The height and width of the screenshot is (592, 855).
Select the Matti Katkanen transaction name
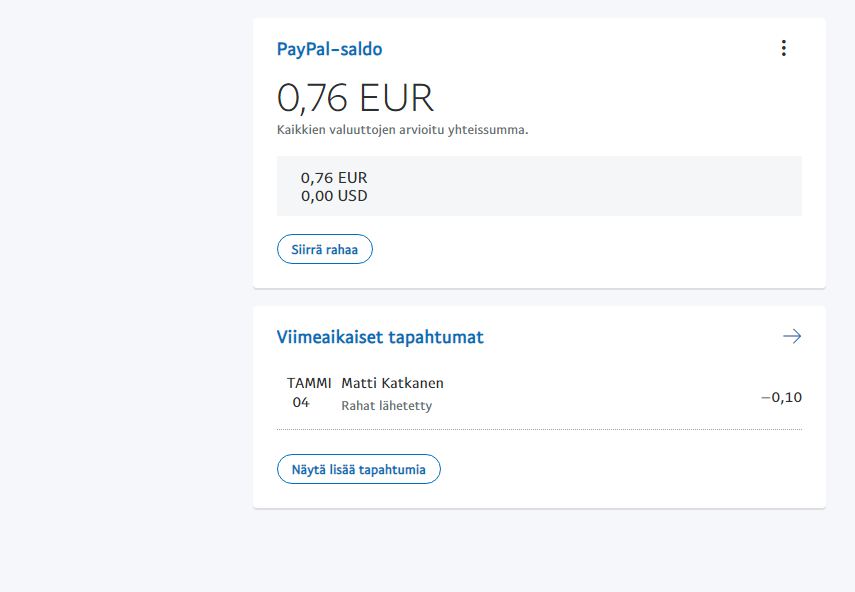[392, 383]
